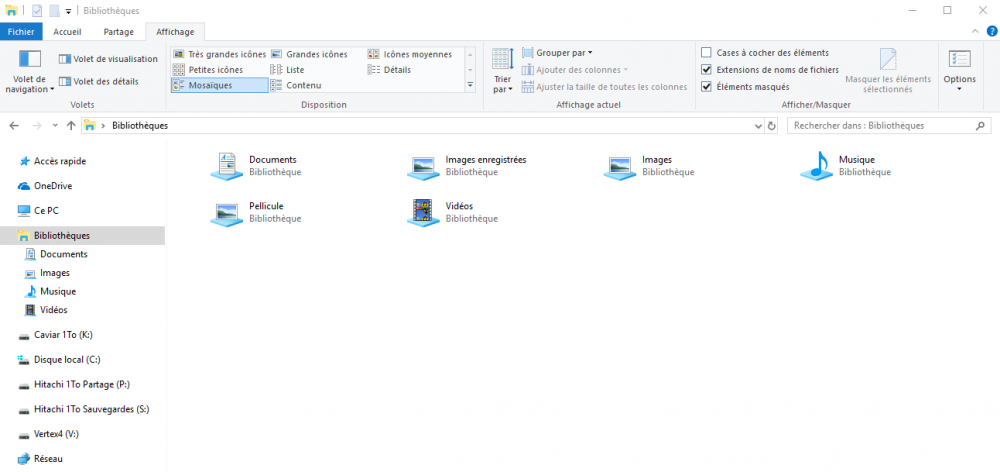Select Grandes icônes layout
Image resolution: width=1000 pixels, height=472 pixels.
309,54
